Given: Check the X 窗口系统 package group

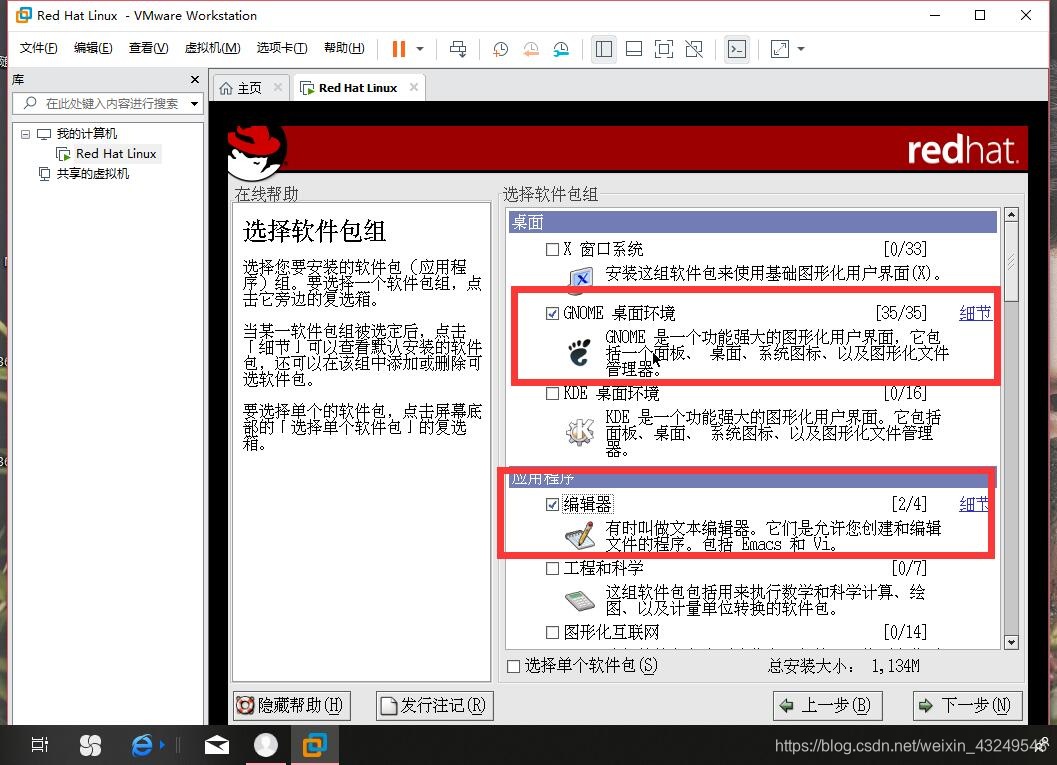Looking at the screenshot, I should pos(552,249).
